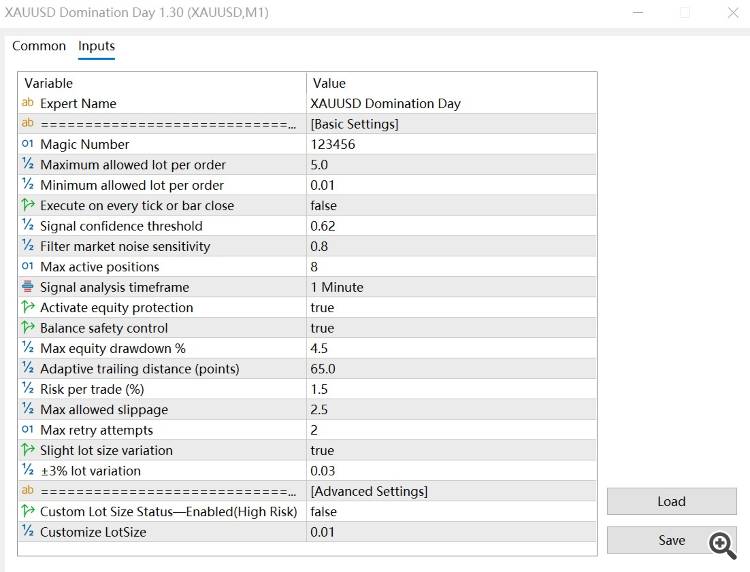The image size is (750, 572).
Task: Click the double type icon beside Maximum allowed lot
Action: click(x=28, y=165)
